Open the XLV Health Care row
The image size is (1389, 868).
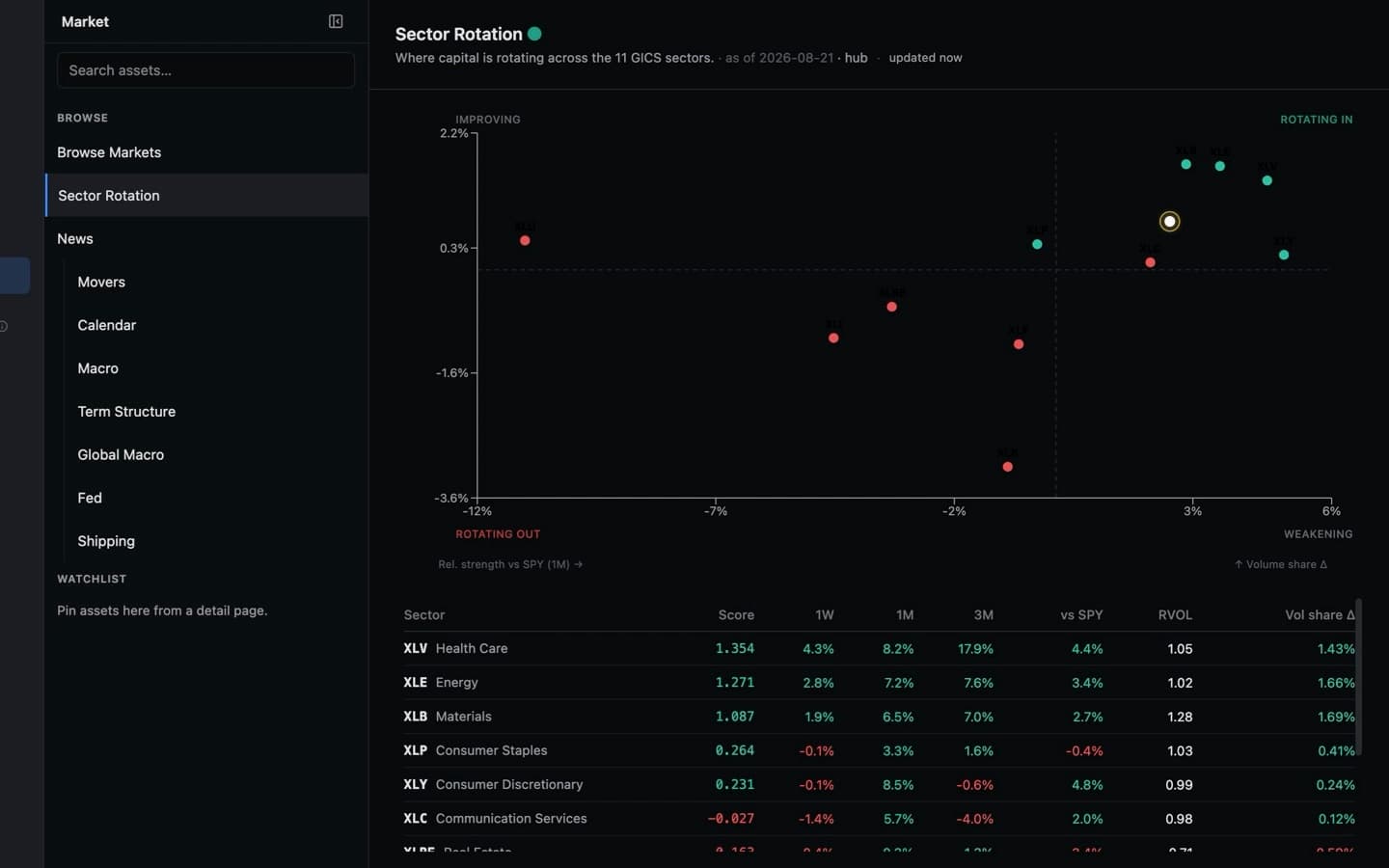(879, 648)
